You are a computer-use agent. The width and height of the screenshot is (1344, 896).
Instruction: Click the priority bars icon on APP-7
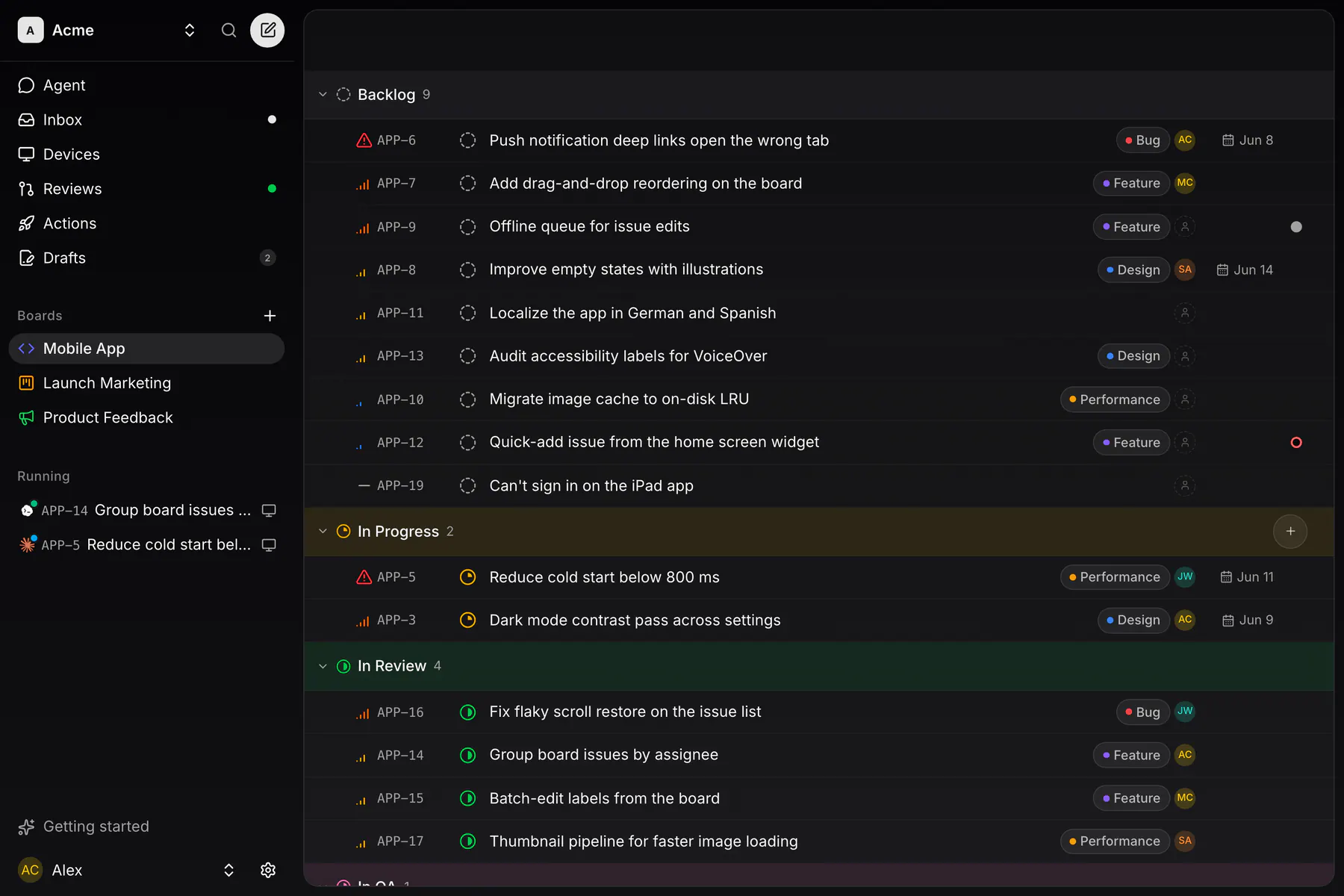tap(363, 184)
